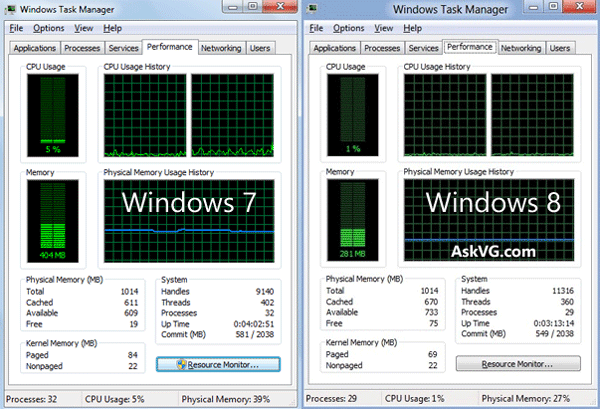Click Threads value 402 in Windows 7 window
600x409 pixels.
point(267,303)
